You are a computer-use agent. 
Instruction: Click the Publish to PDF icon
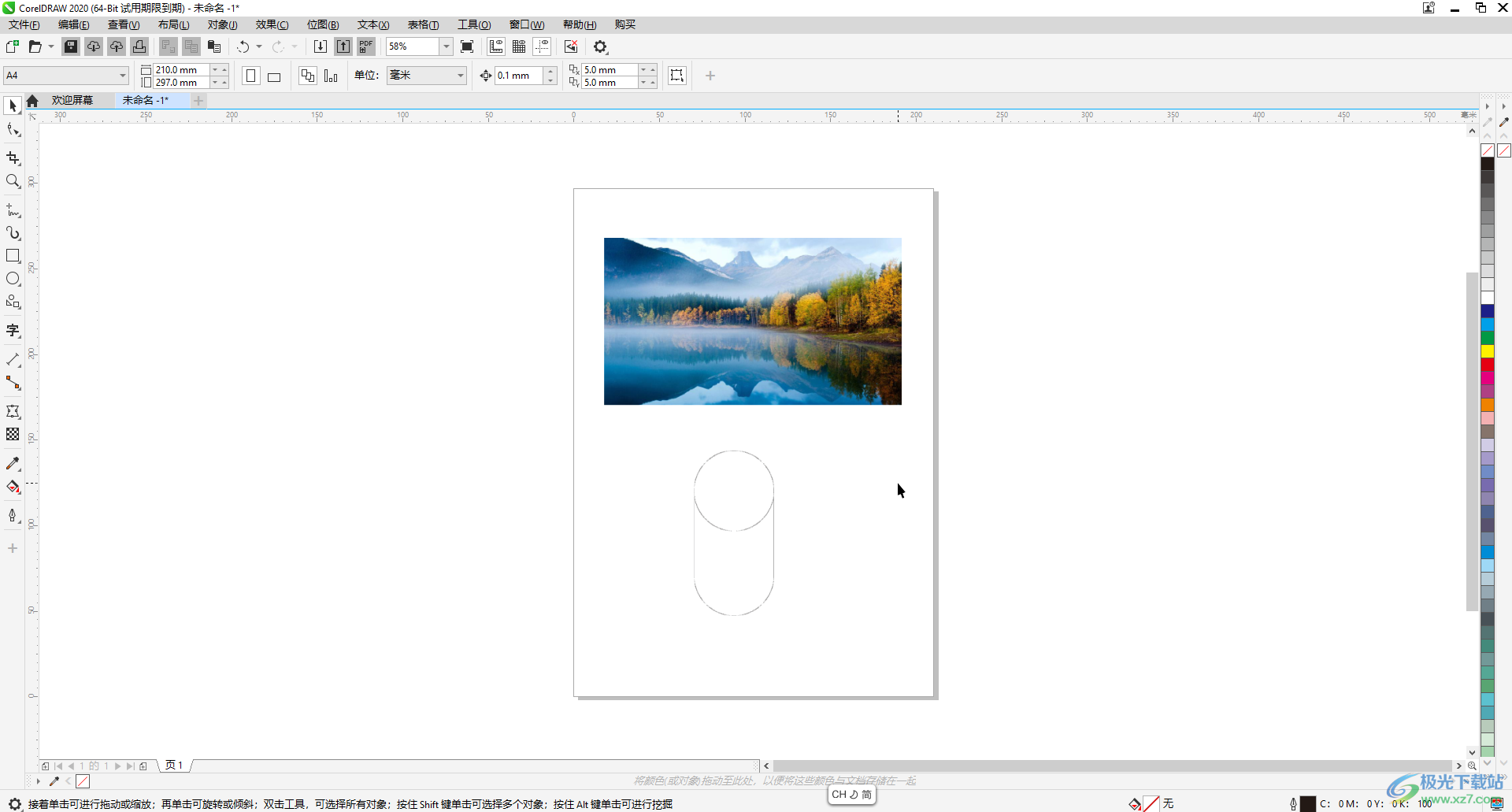(366, 46)
